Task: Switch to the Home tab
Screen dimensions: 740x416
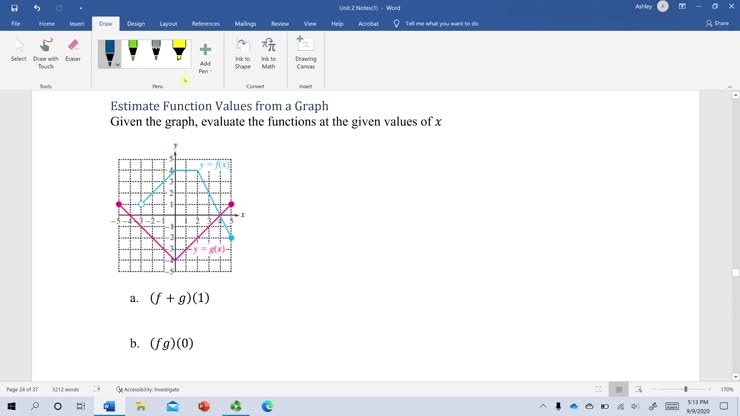Action: point(47,24)
